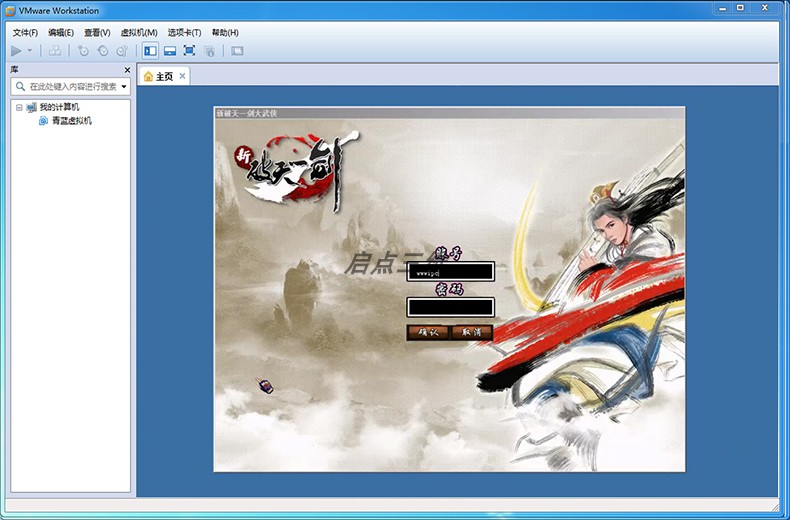Click the library search magnifier icon
Screen dimensions: 790x520
point(20,87)
